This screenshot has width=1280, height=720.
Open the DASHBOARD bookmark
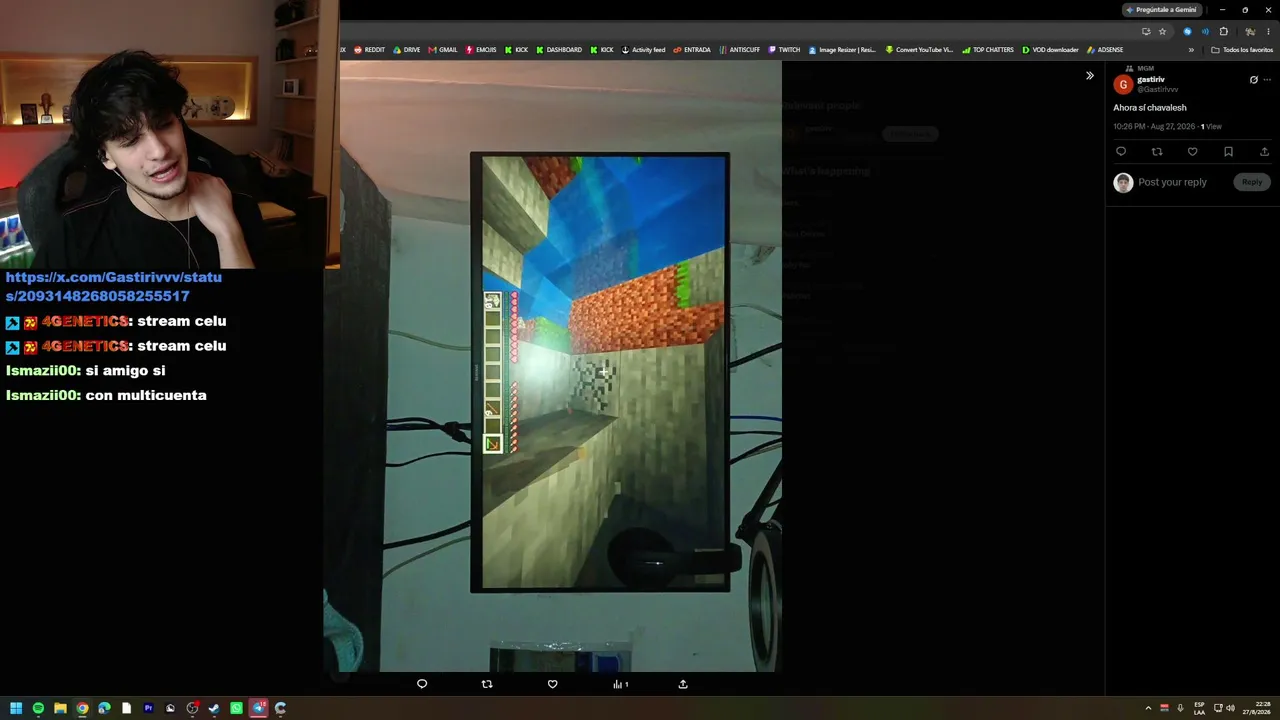pyautogui.click(x=559, y=50)
